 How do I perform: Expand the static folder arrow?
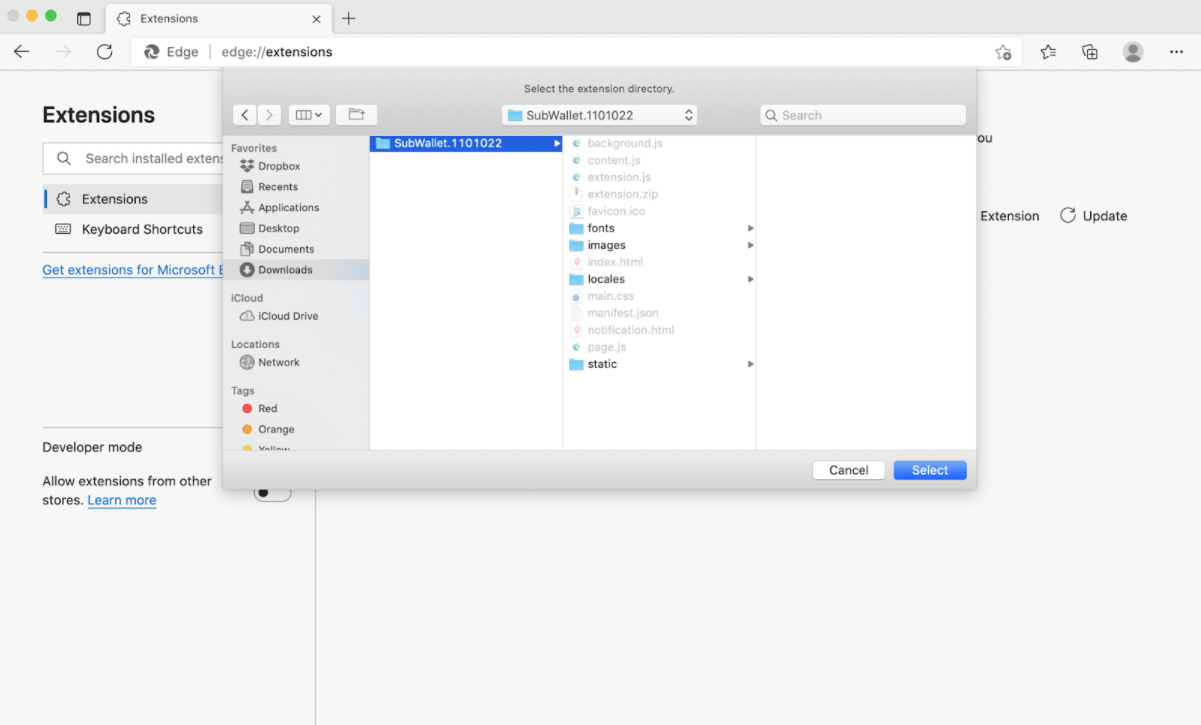(x=750, y=364)
